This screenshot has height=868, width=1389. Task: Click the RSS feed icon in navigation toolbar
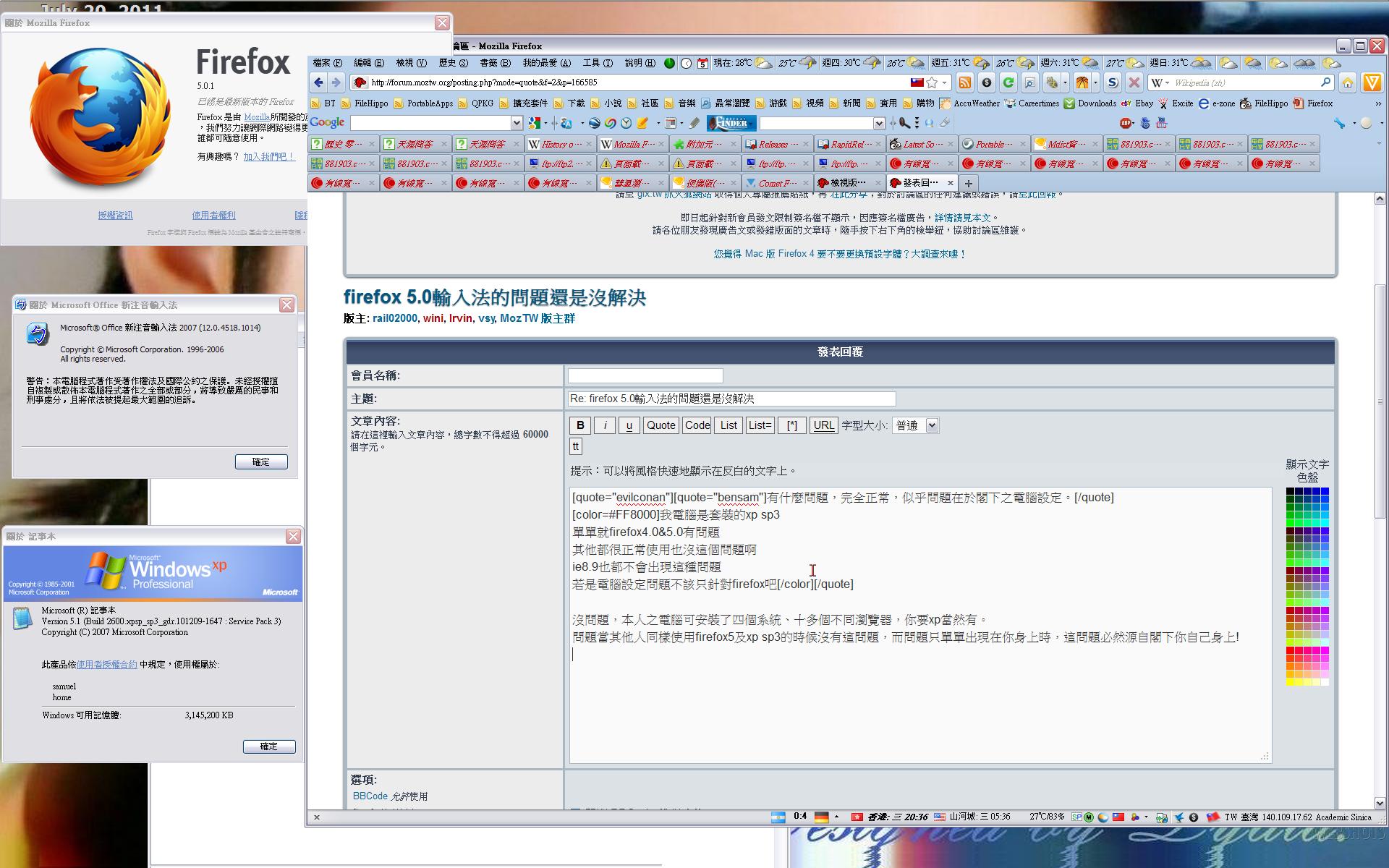tap(965, 82)
